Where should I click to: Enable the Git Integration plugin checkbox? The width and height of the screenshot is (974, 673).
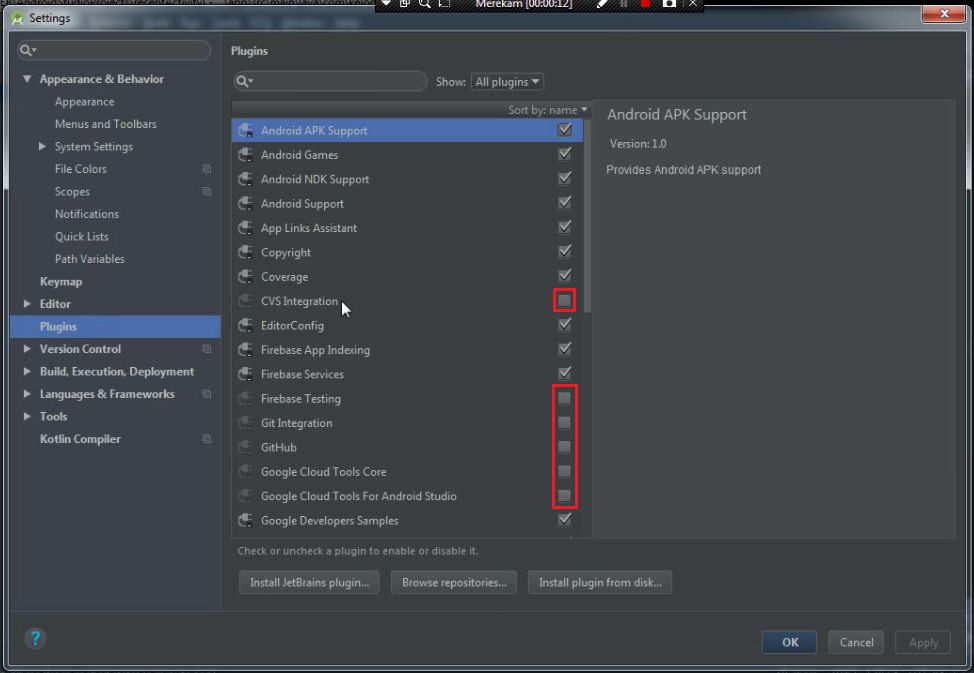tap(564, 423)
